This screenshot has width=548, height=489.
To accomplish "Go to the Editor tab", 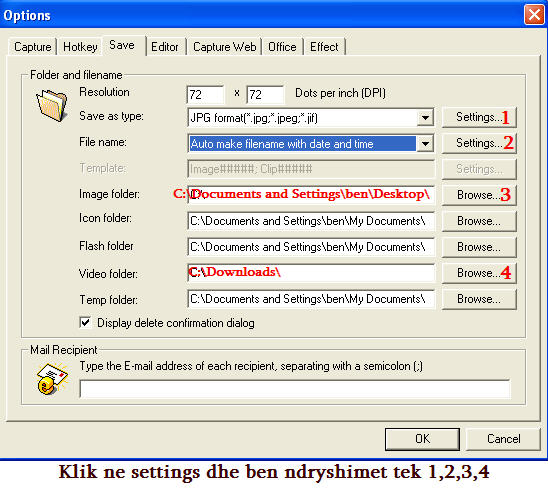I will (x=165, y=47).
